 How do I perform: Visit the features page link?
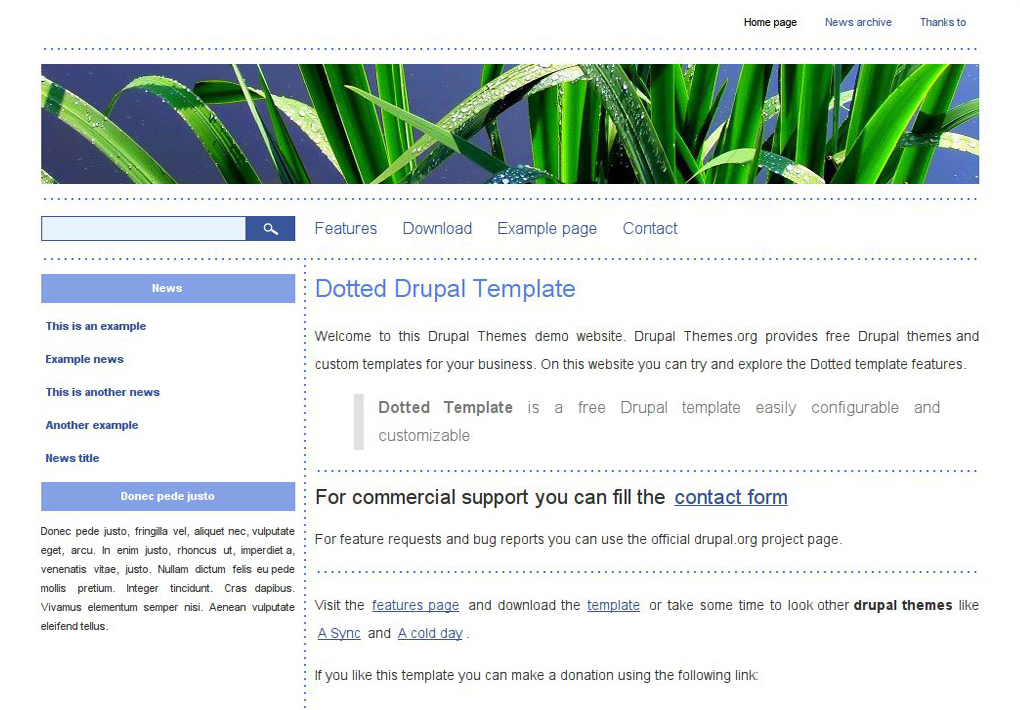(415, 605)
